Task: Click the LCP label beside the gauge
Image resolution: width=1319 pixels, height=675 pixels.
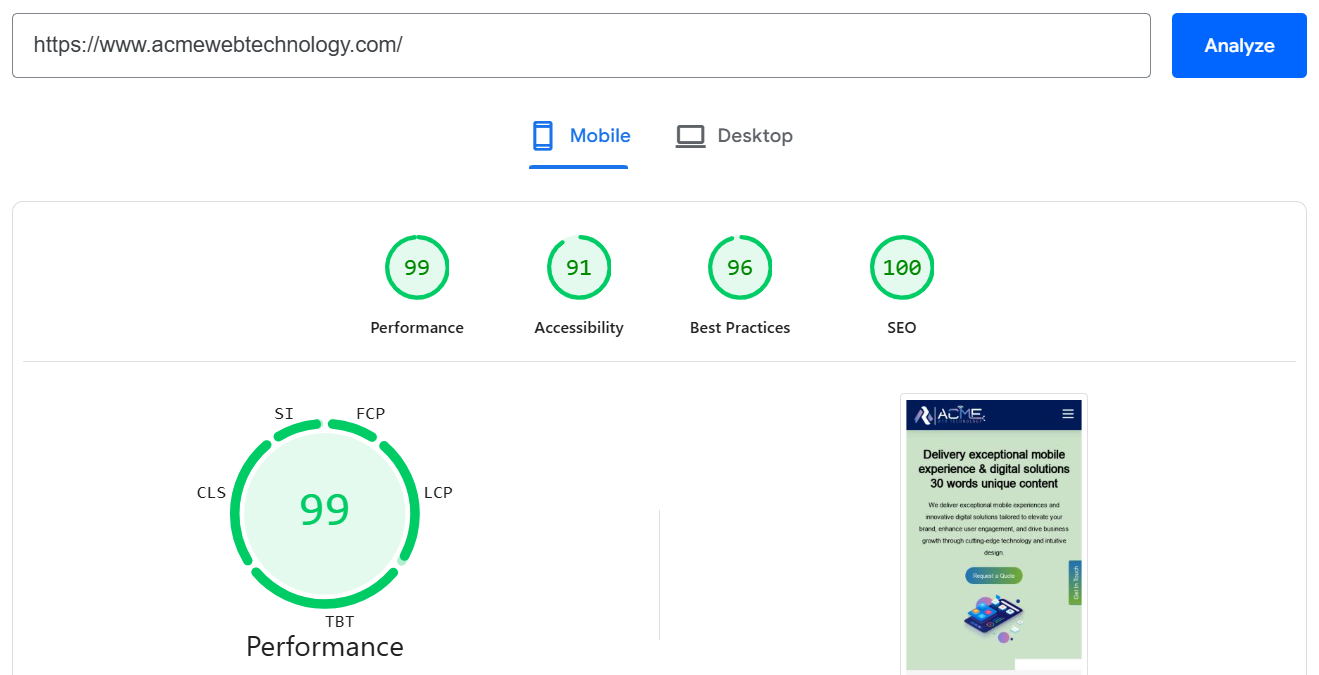Action: (438, 492)
